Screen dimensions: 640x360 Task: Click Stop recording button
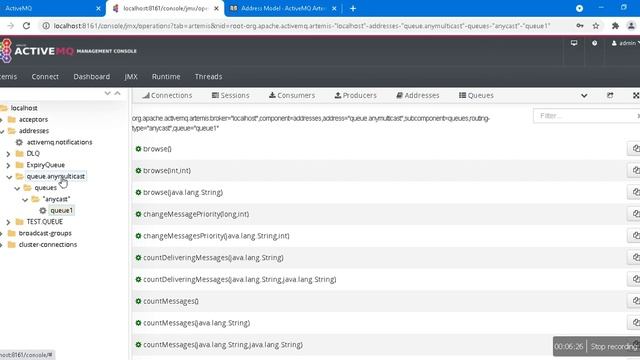614,347
